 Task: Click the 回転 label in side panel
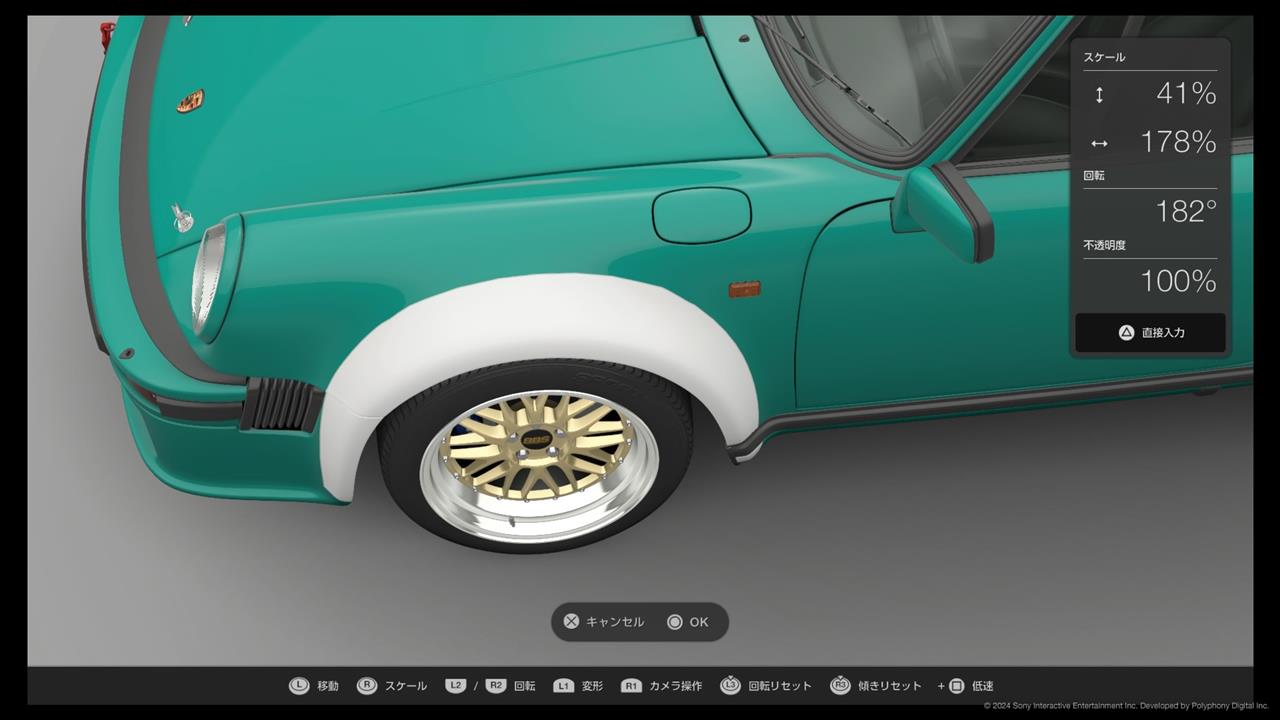[x=1094, y=175]
